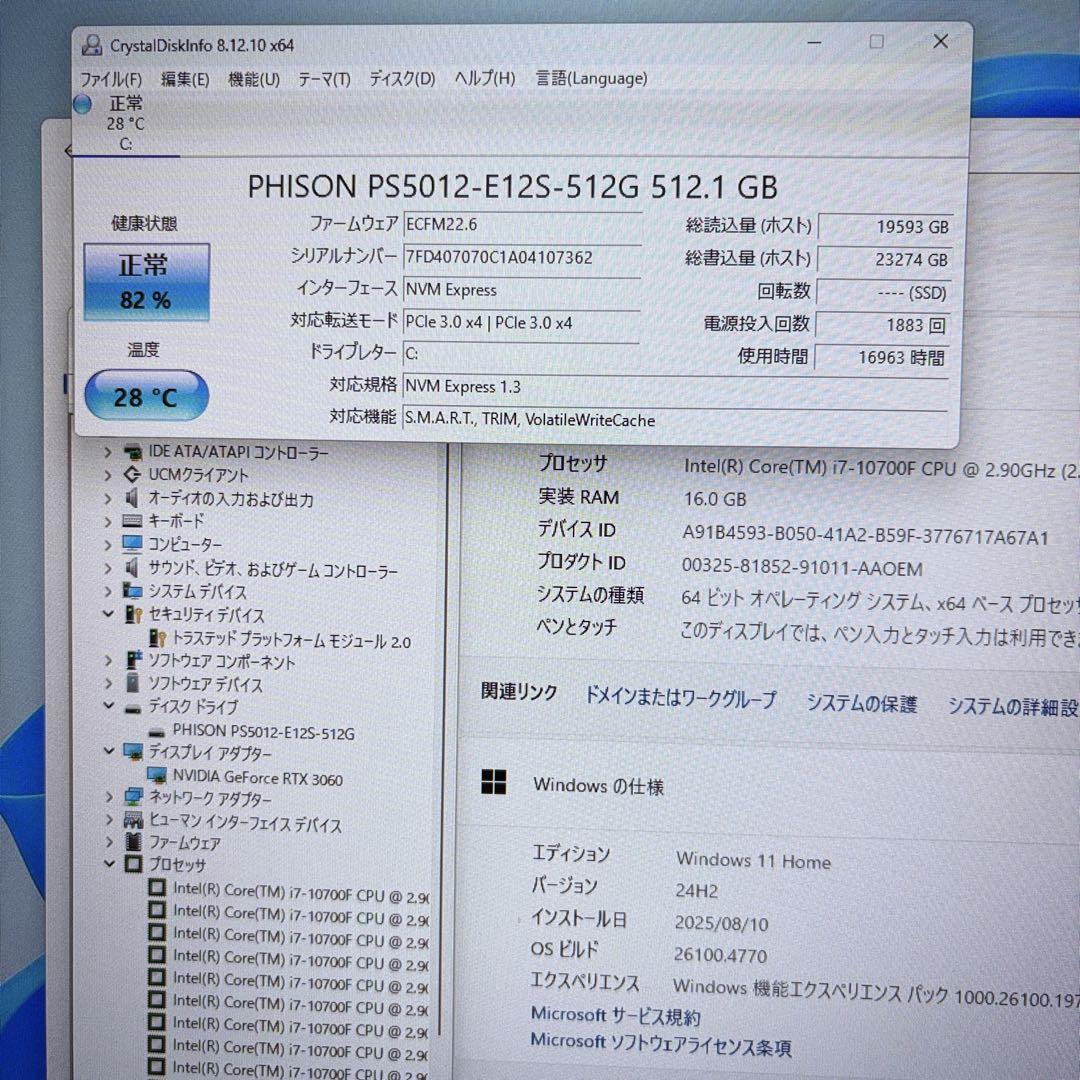Click the serial number field 7FD407070C1A04107362
Screen dimensions: 1080x1080
click(522, 258)
